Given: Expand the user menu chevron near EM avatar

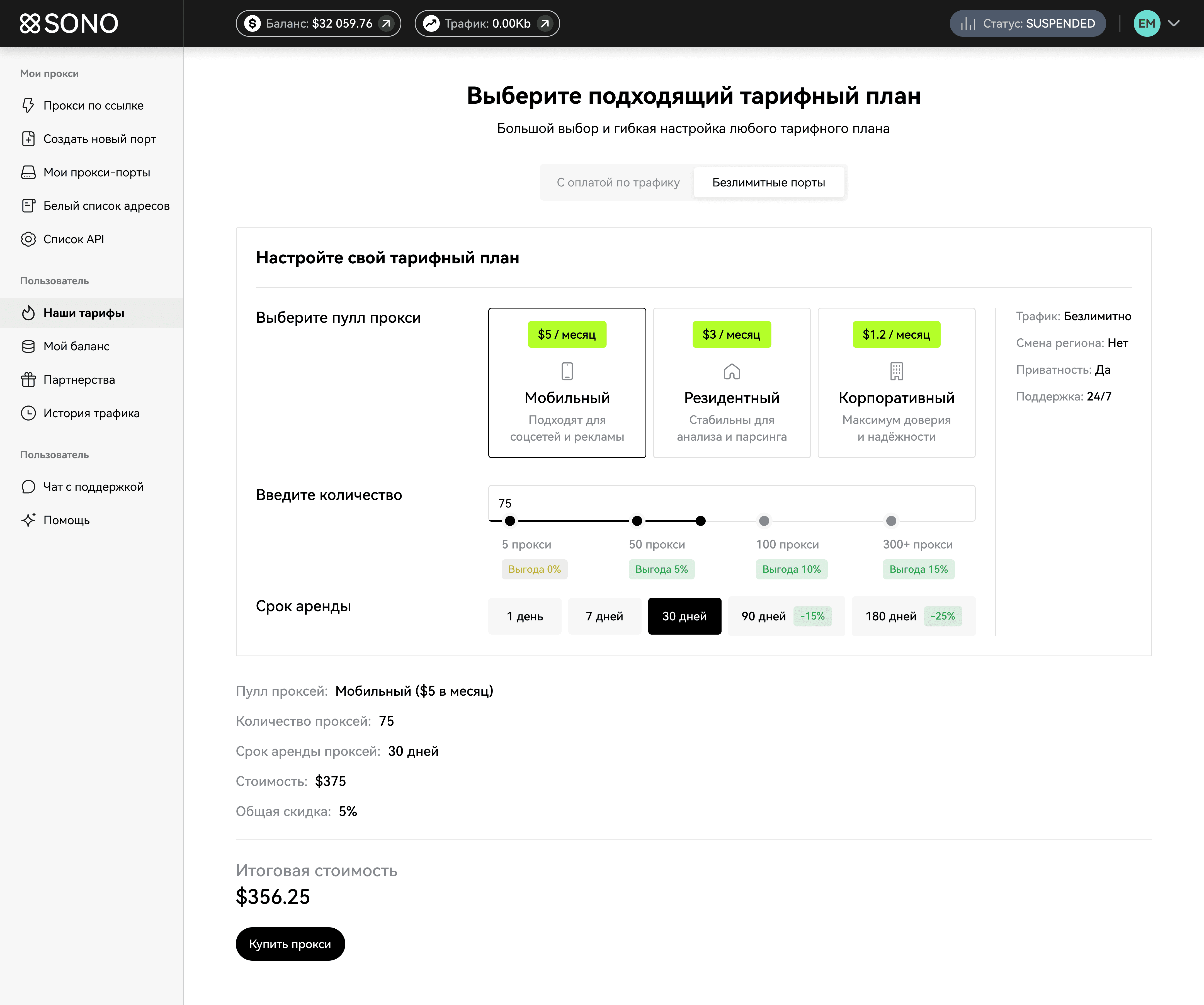Looking at the screenshot, I should [x=1174, y=23].
